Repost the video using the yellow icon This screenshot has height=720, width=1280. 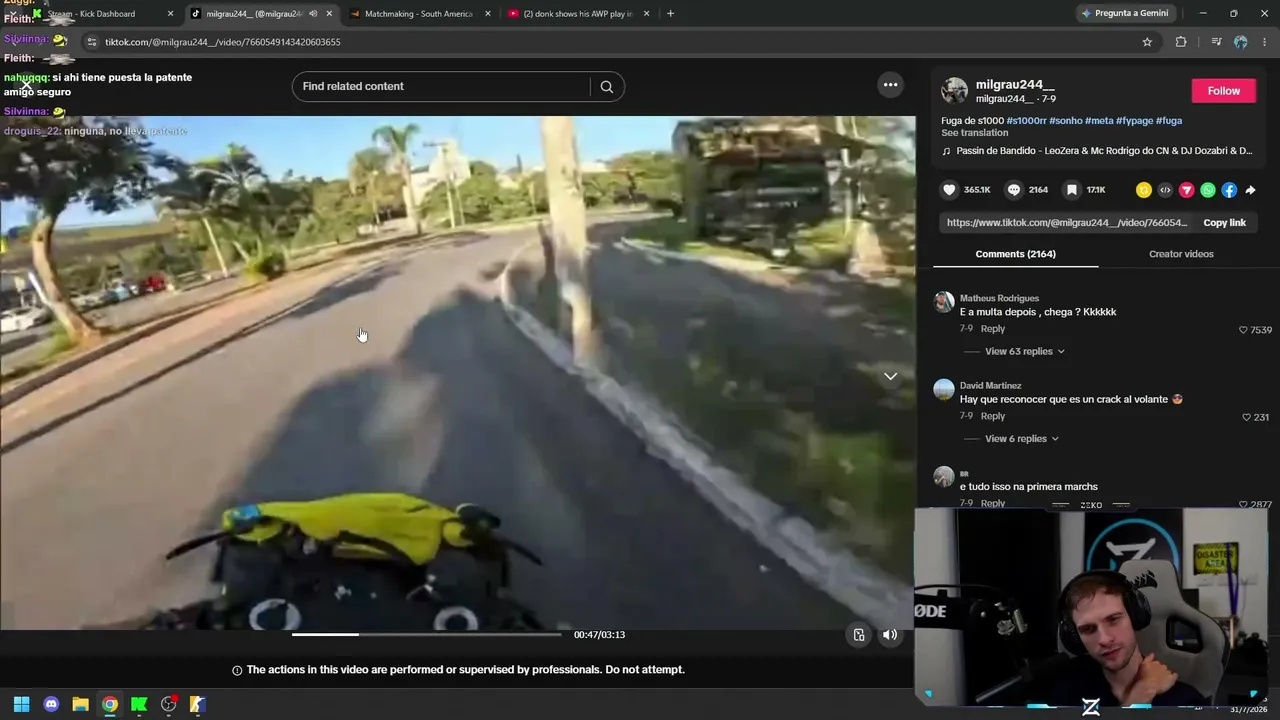(x=1144, y=190)
